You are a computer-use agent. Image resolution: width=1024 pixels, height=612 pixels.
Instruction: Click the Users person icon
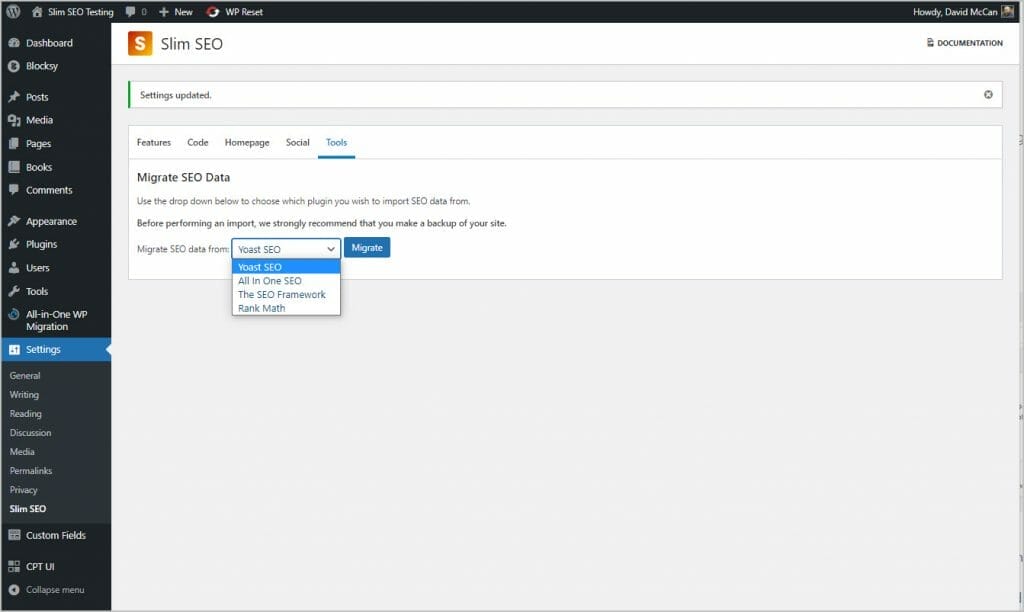(14, 268)
